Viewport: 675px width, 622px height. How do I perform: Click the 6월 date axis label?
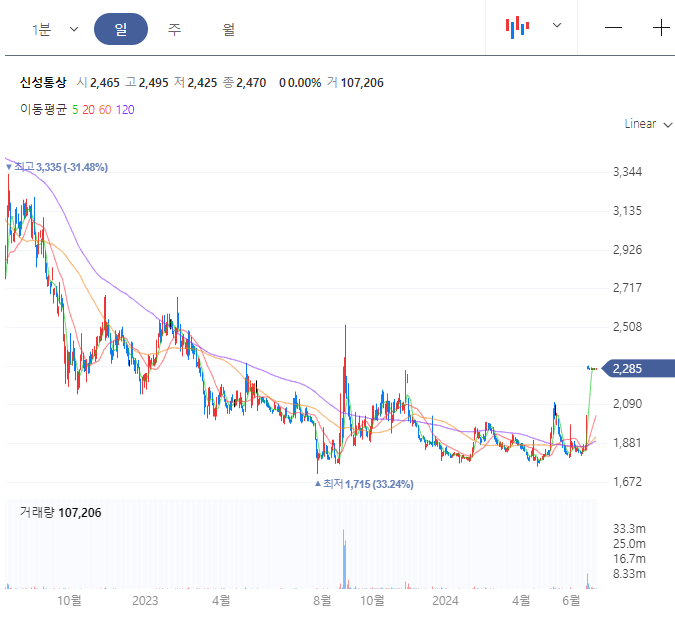click(571, 600)
